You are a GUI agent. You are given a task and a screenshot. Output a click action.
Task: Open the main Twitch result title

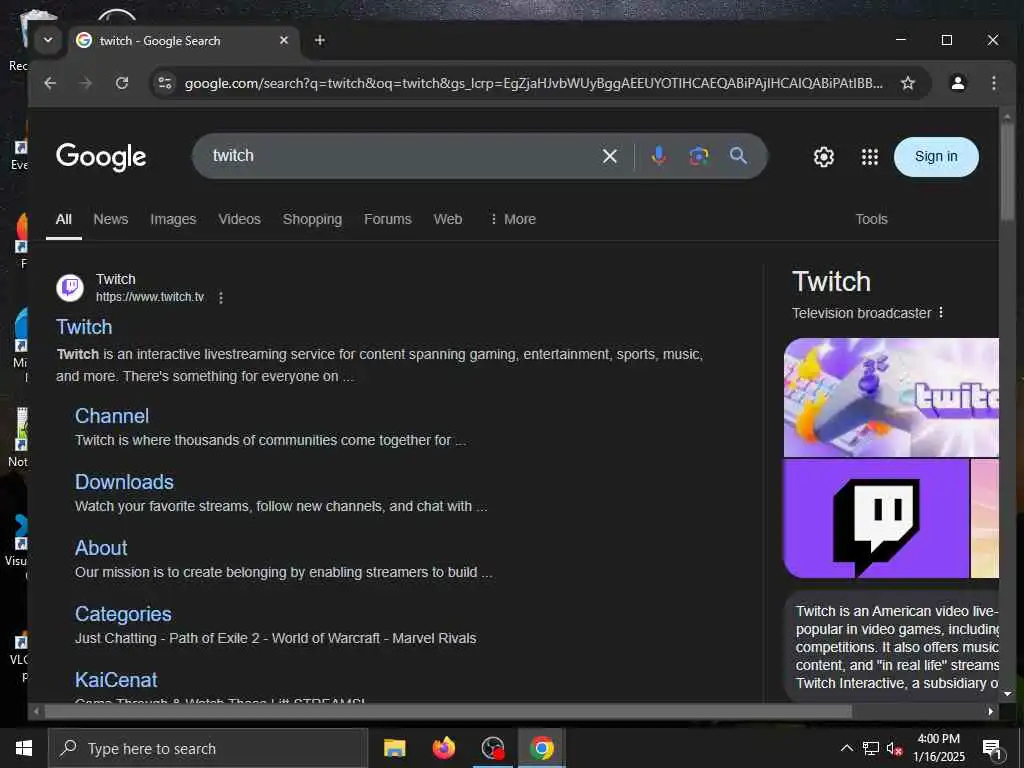(84, 327)
